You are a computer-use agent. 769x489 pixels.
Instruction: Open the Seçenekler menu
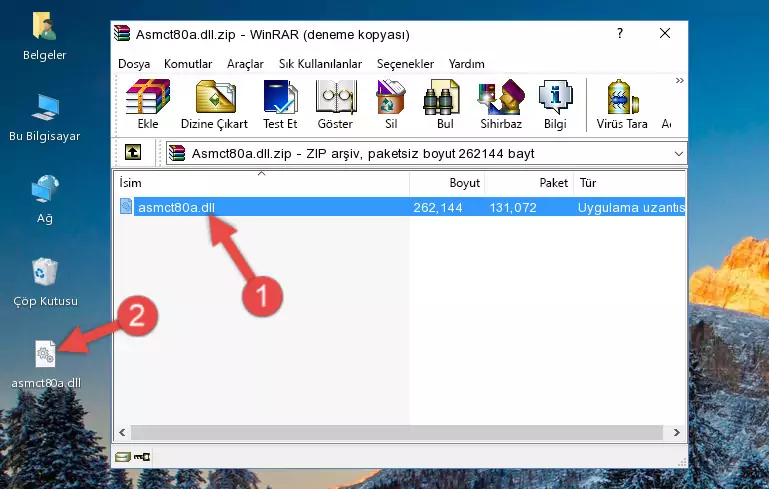405,64
